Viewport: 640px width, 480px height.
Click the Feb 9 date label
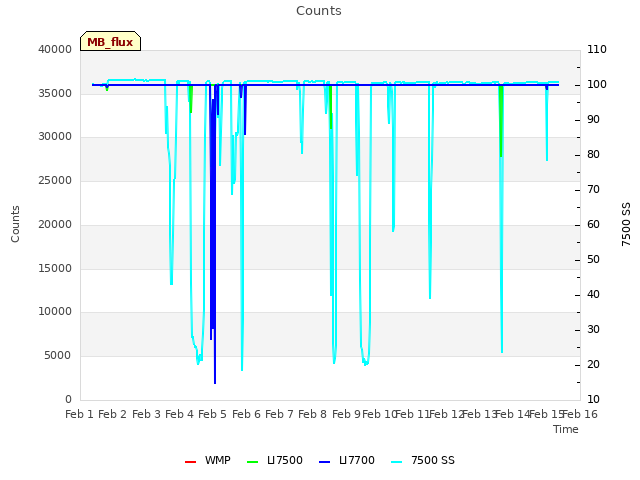coord(346,415)
